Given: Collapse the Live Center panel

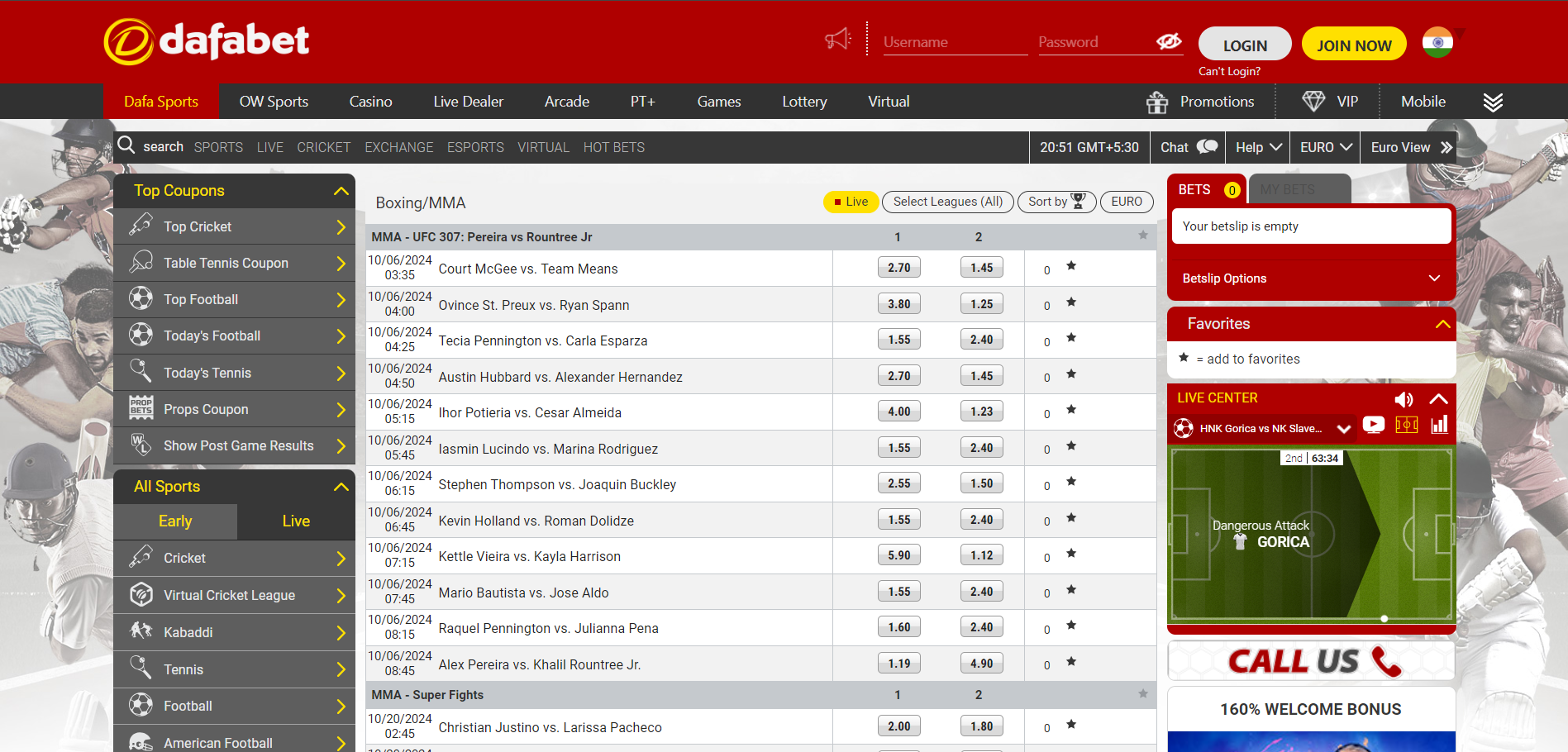Looking at the screenshot, I should pyautogui.click(x=1438, y=399).
